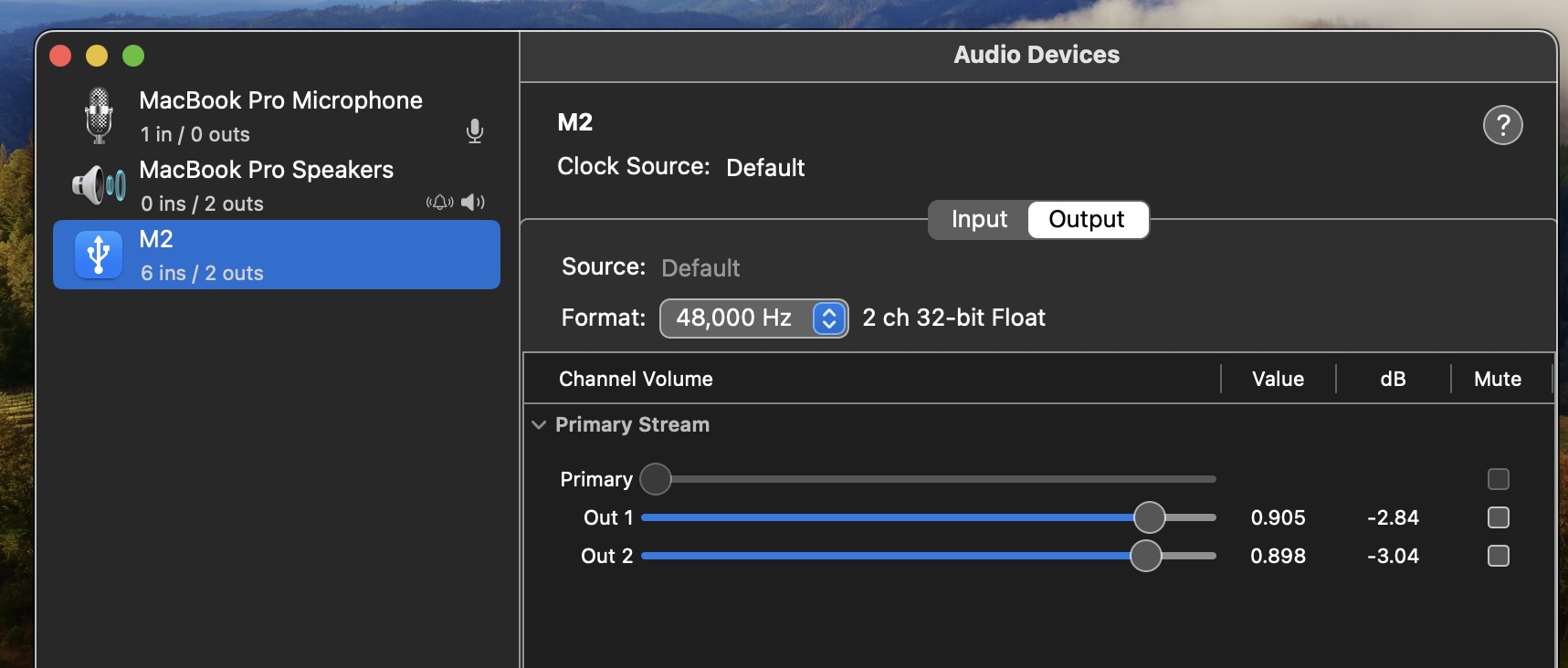
Task: Click the Clock Source Default value
Action: 765,168
